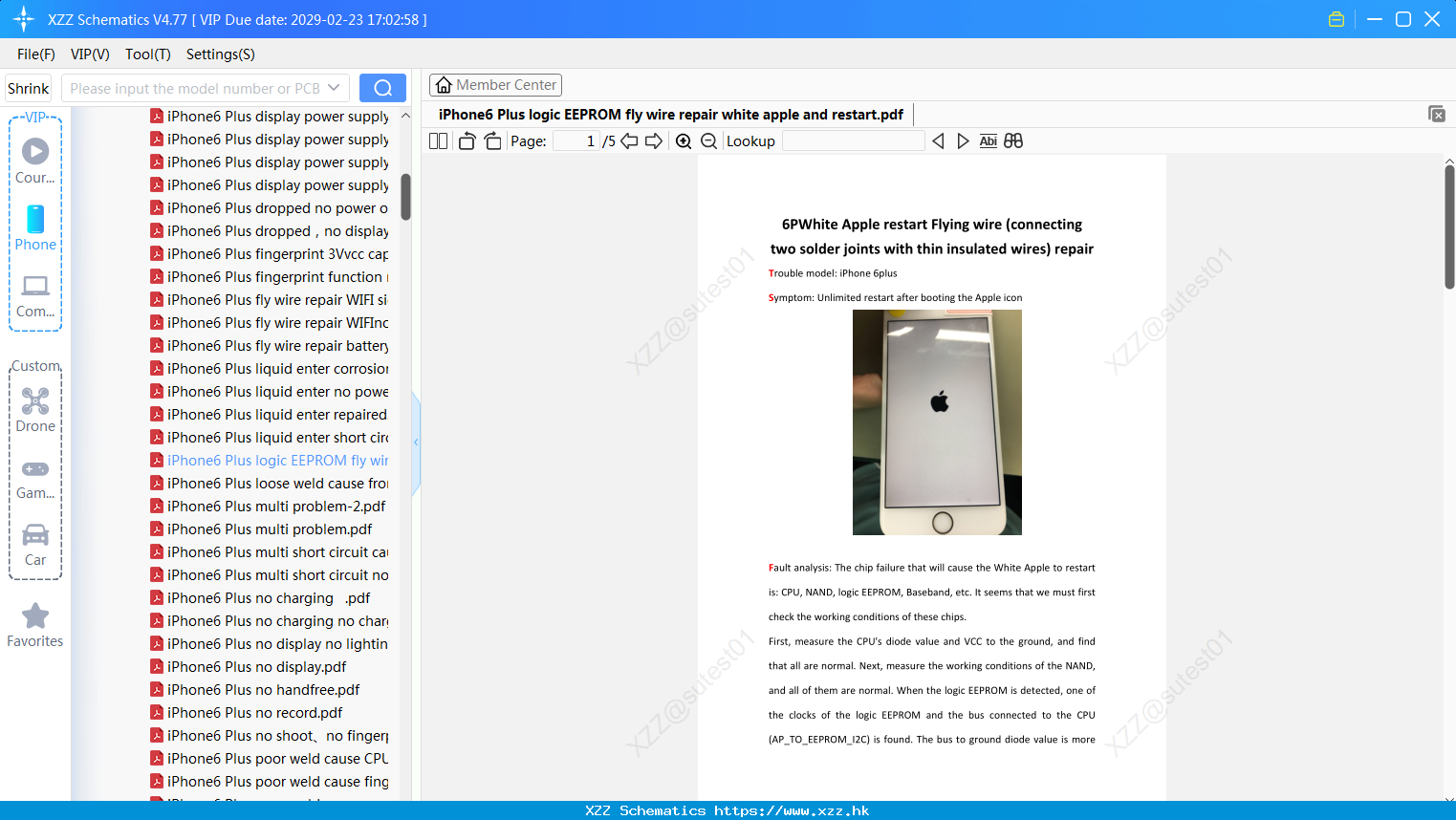
Task: Select the Computer category icon
Action: [35, 294]
